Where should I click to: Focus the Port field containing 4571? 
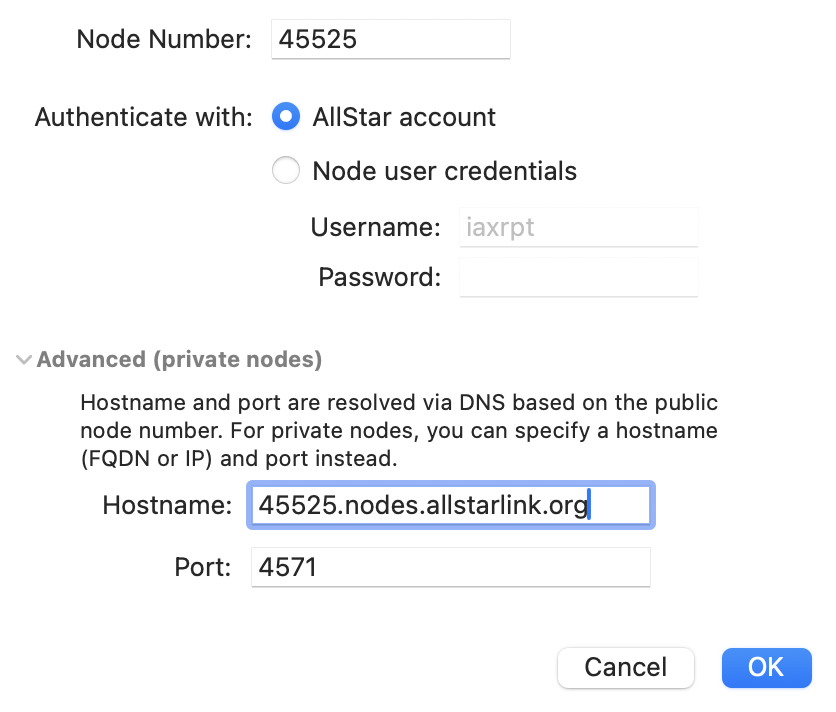pyautogui.click(x=450, y=567)
